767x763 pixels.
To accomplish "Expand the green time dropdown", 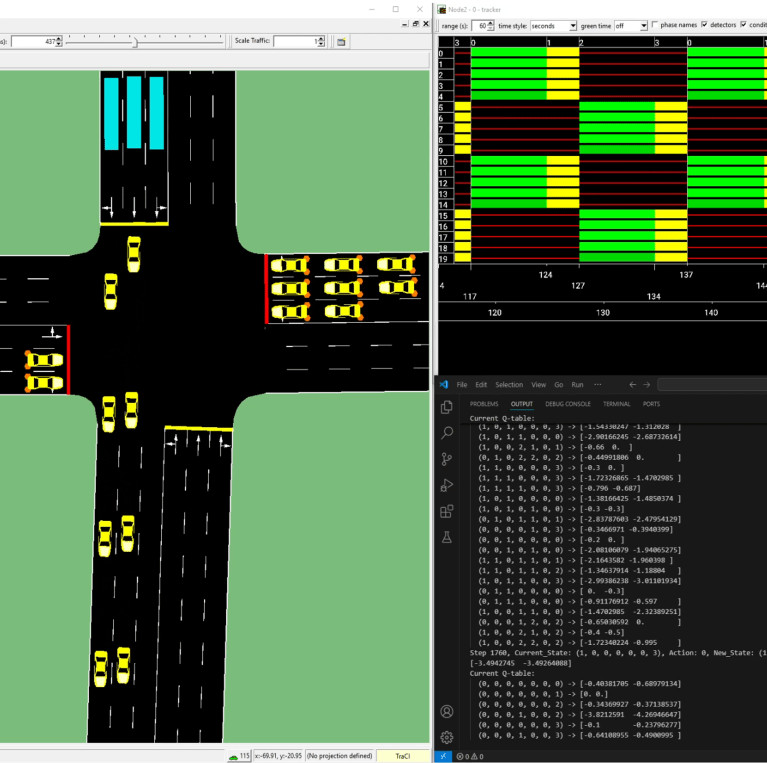I will click(x=630, y=26).
